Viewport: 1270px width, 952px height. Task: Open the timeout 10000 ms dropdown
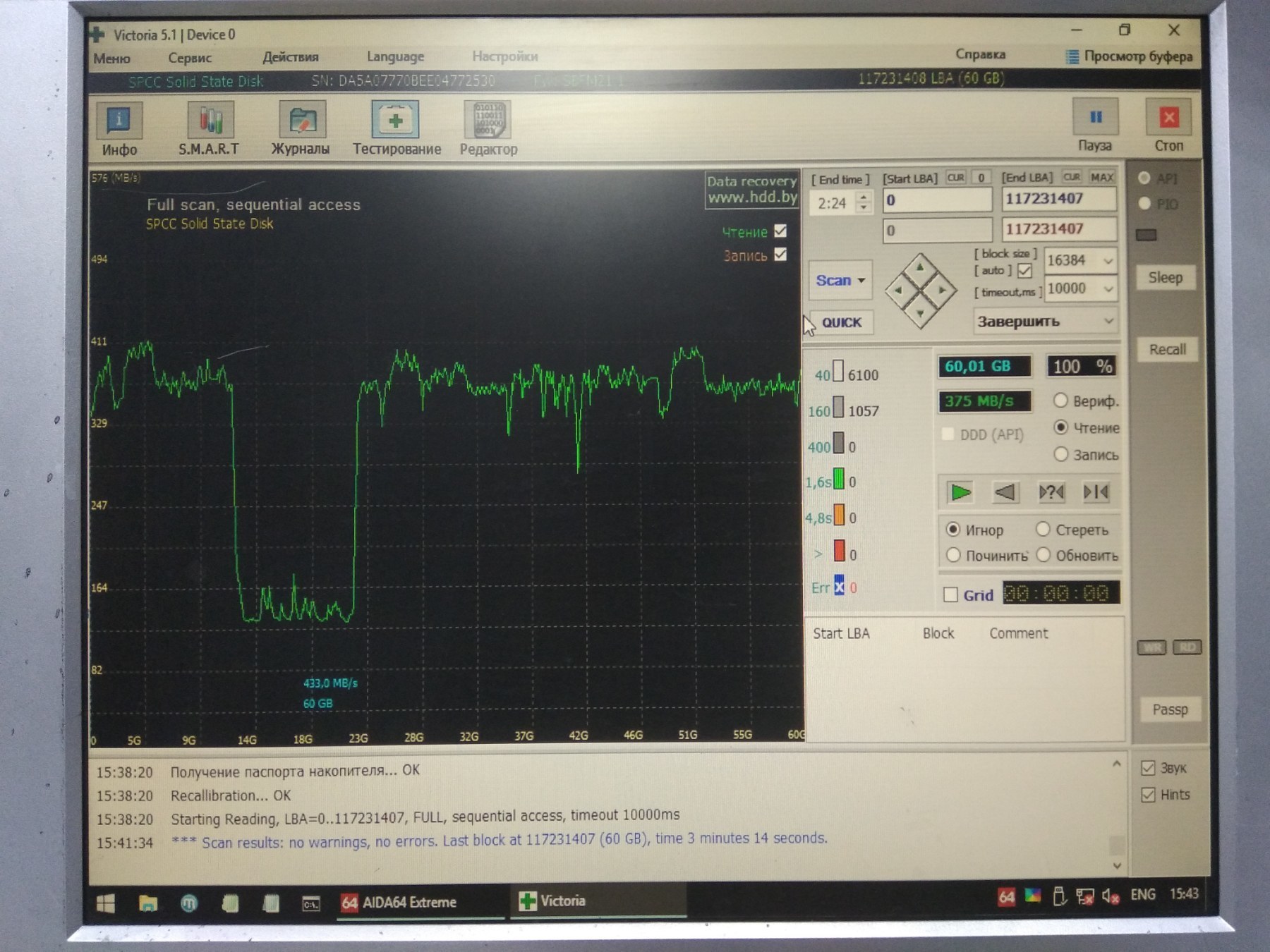click(1107, 289)
